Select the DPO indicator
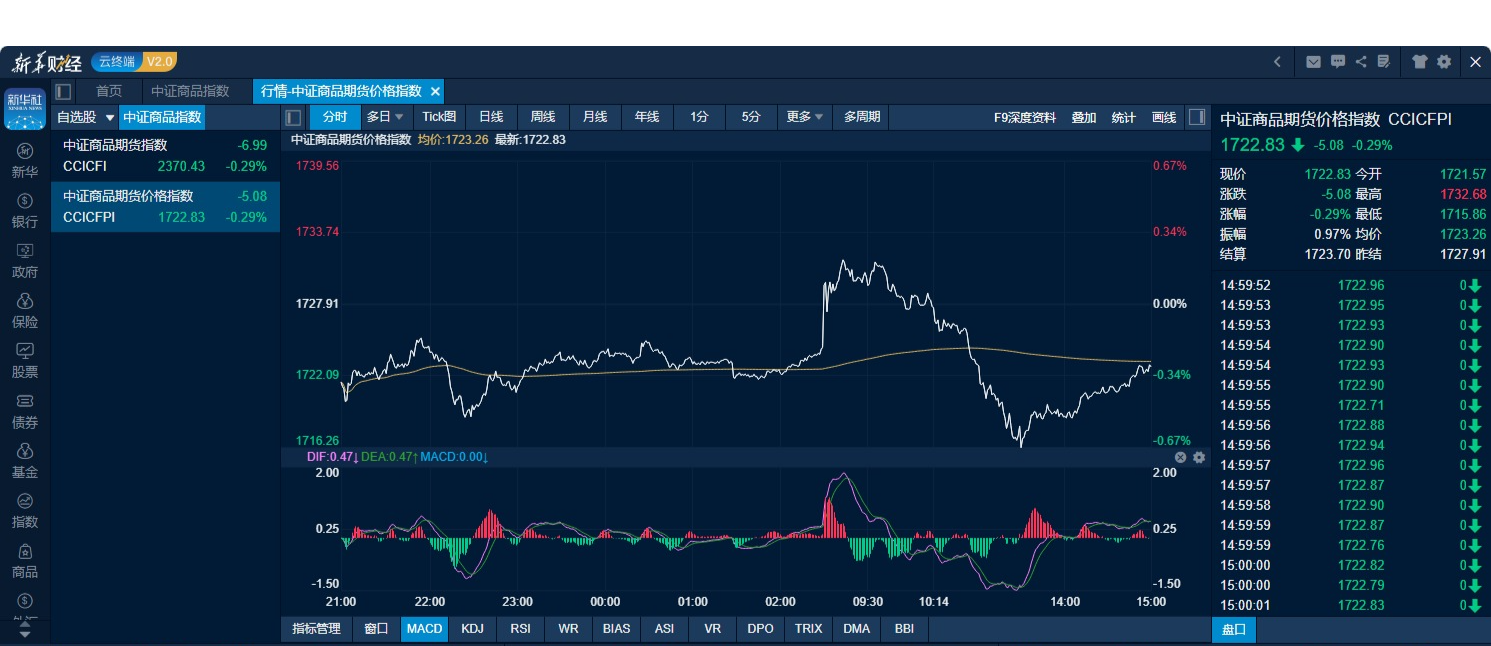Screen dimensions: 1491x646 pyautogui.click(x=760, y=629)
